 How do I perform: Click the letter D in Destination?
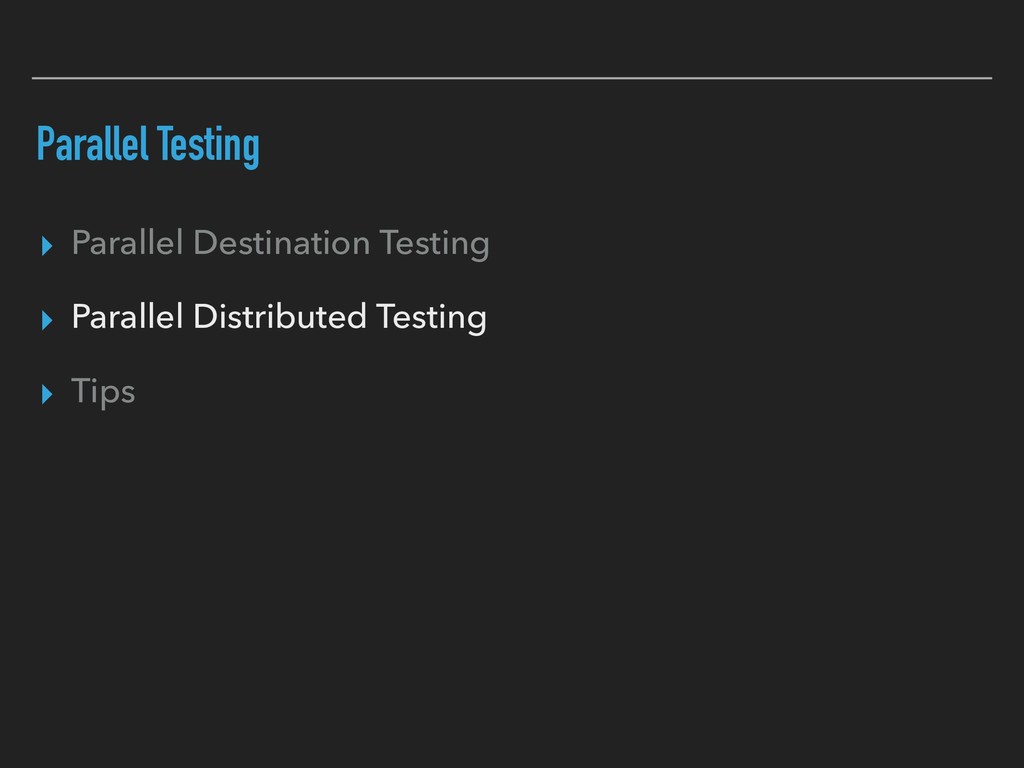pos(205,242)
